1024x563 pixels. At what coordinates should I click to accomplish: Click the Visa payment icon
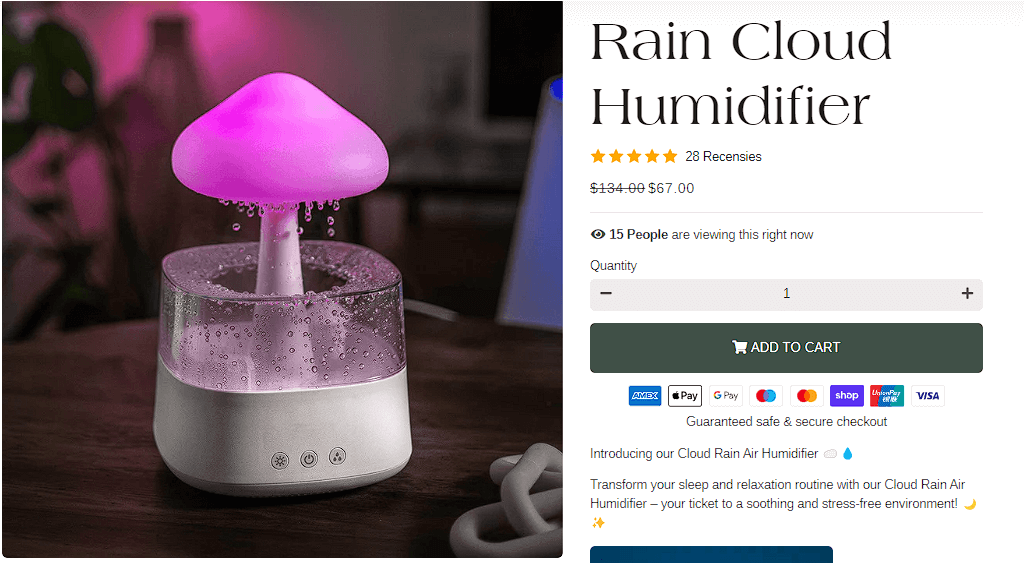(927, 396)
